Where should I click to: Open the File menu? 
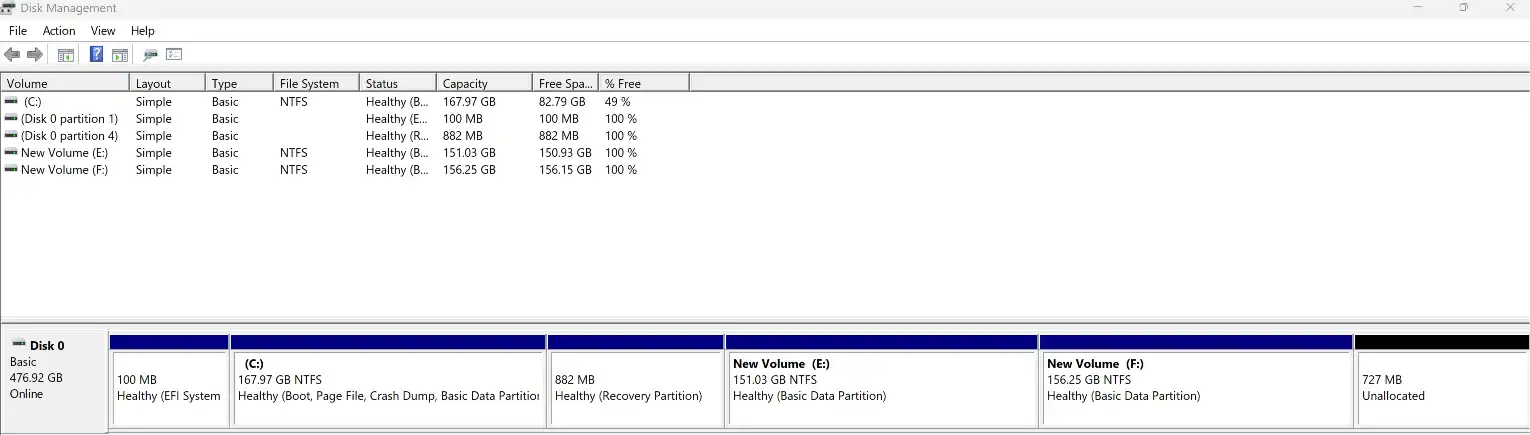pos(18,31)
